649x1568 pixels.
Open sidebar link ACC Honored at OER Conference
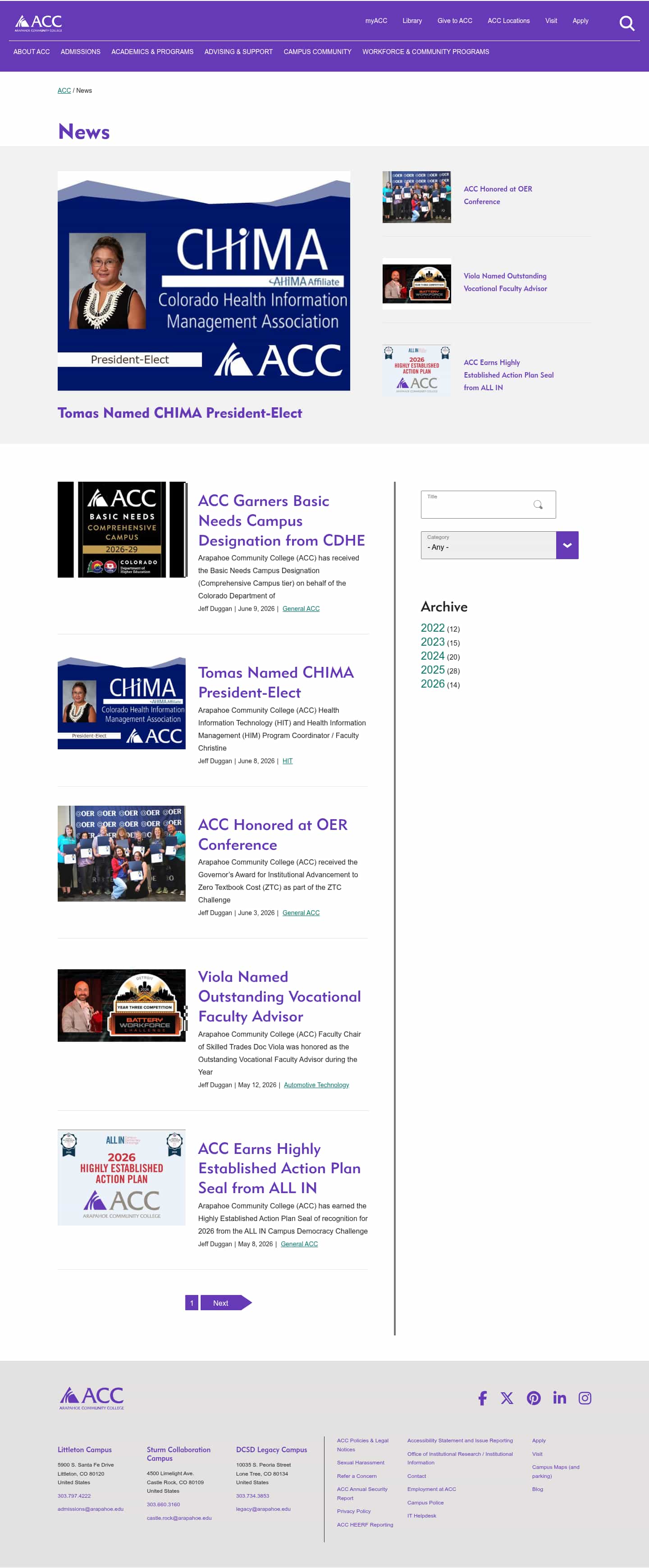[x=498, y=196]
